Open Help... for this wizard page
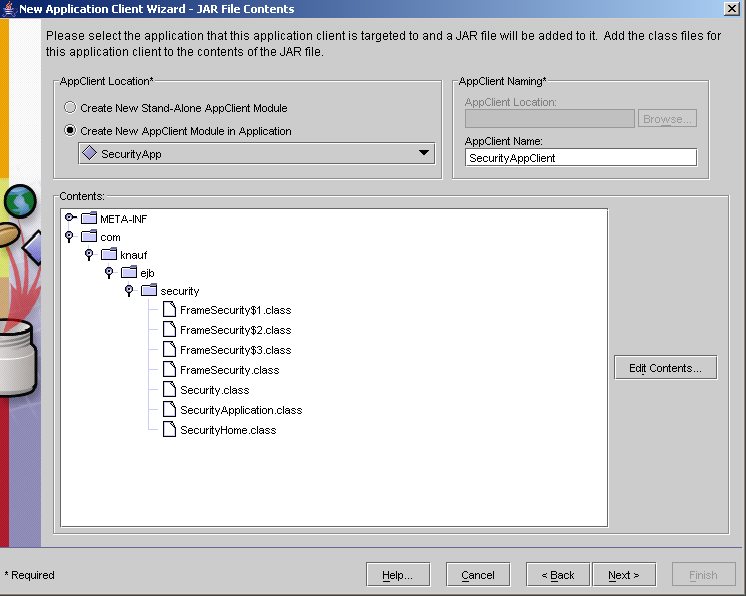746x596 pixels. click(x=398, y=575)
